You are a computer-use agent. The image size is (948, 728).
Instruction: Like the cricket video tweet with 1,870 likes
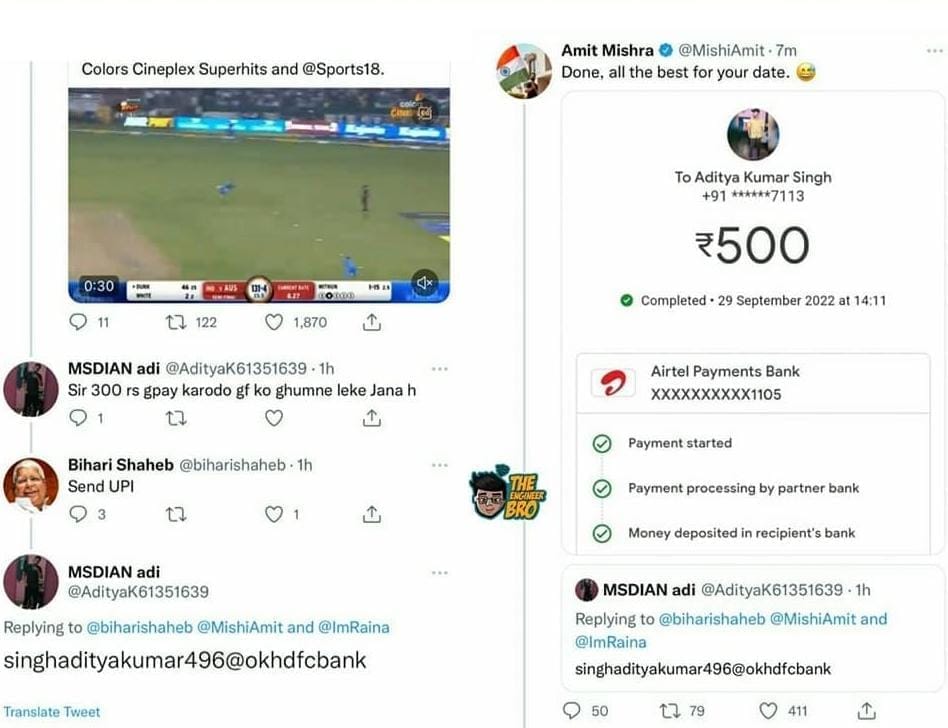pos(274,322)
